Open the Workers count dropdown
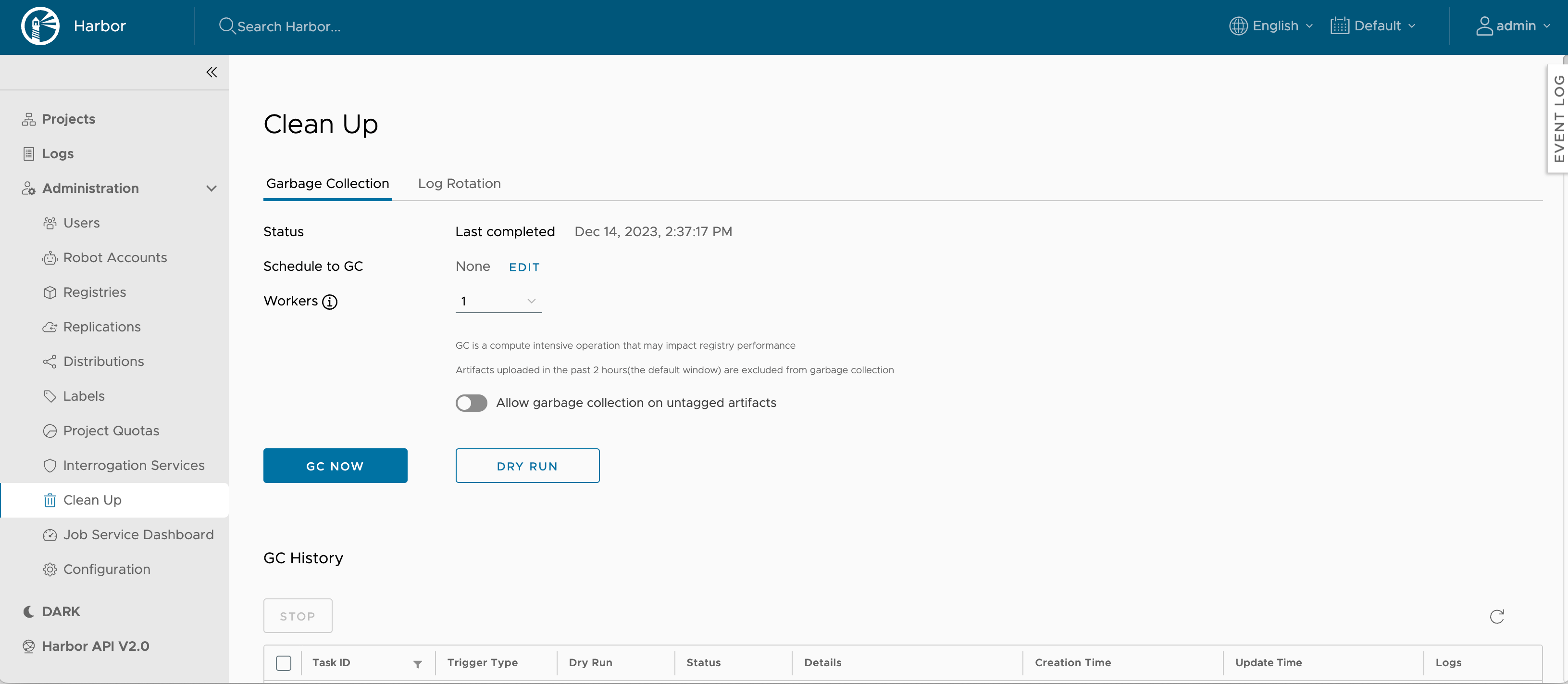 498,301
